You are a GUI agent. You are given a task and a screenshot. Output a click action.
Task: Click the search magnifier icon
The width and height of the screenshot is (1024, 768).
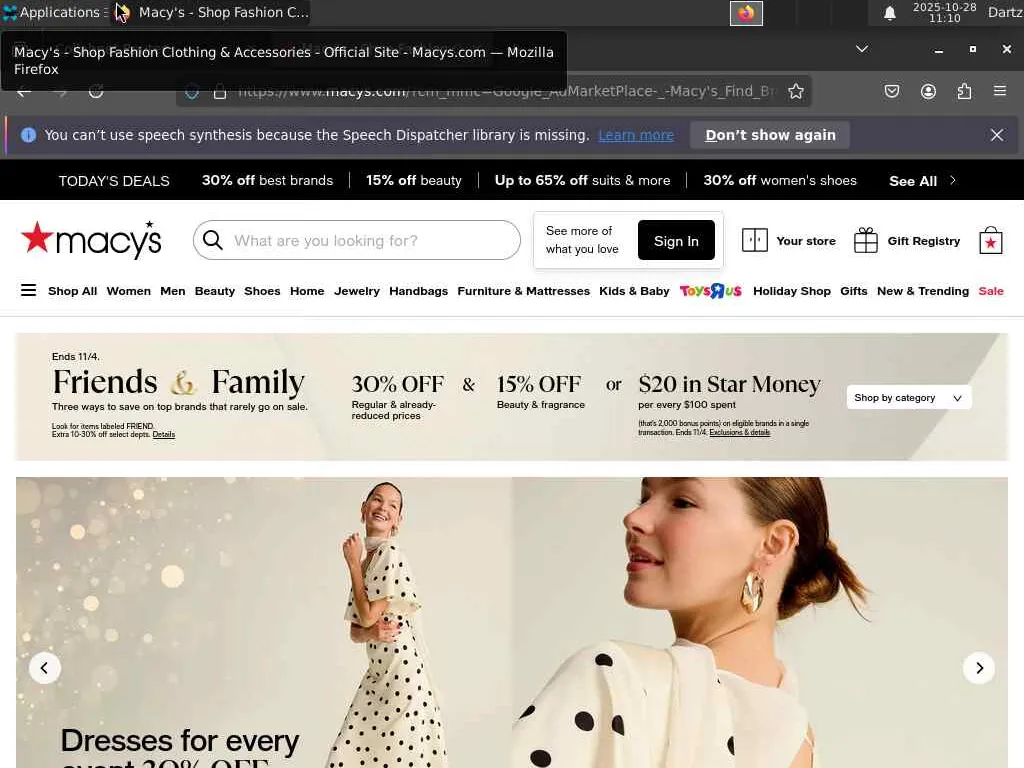(x=212, y=240)
